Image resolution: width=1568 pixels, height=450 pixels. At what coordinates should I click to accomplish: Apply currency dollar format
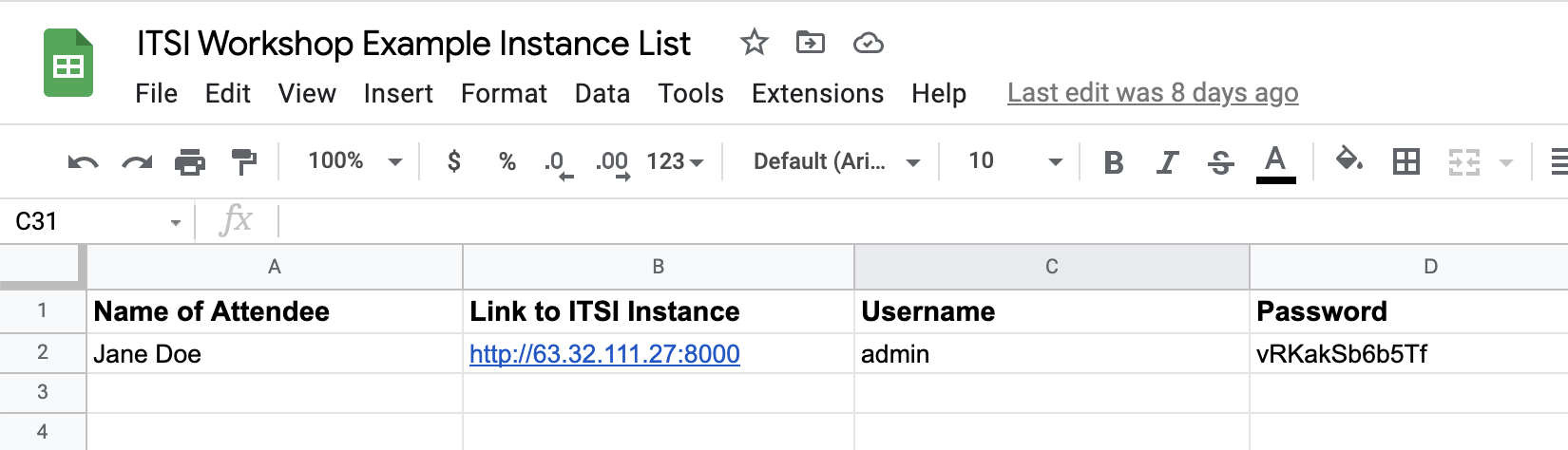click(x=454, y=161)
